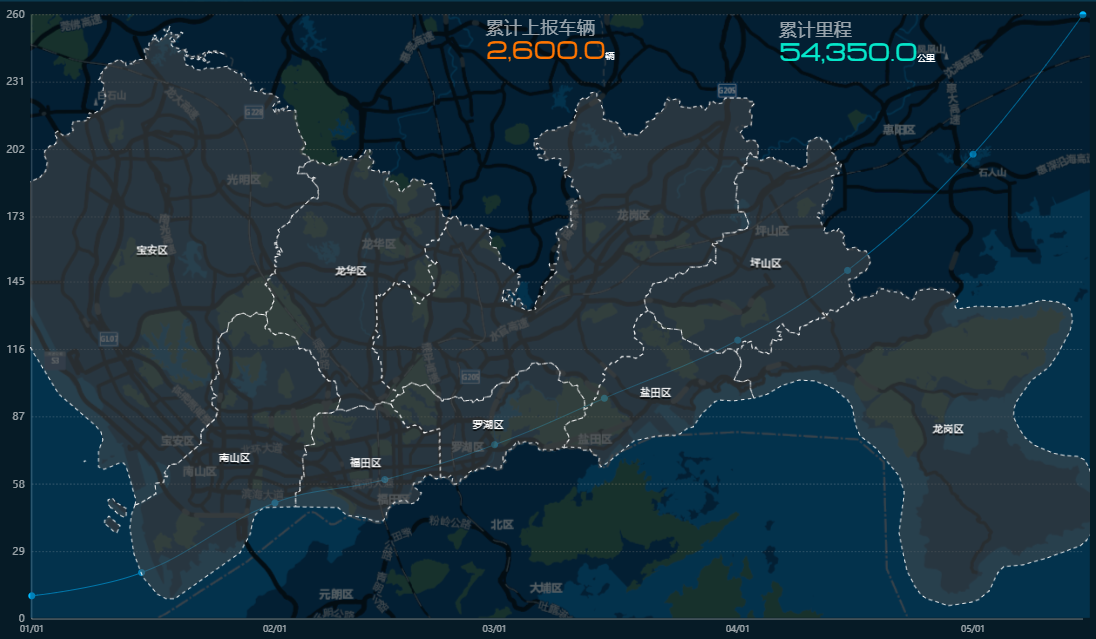Click the 北区 map label
Image resolution: width=1096 pixels, height=639 pixels.
(x=502, y=524)
